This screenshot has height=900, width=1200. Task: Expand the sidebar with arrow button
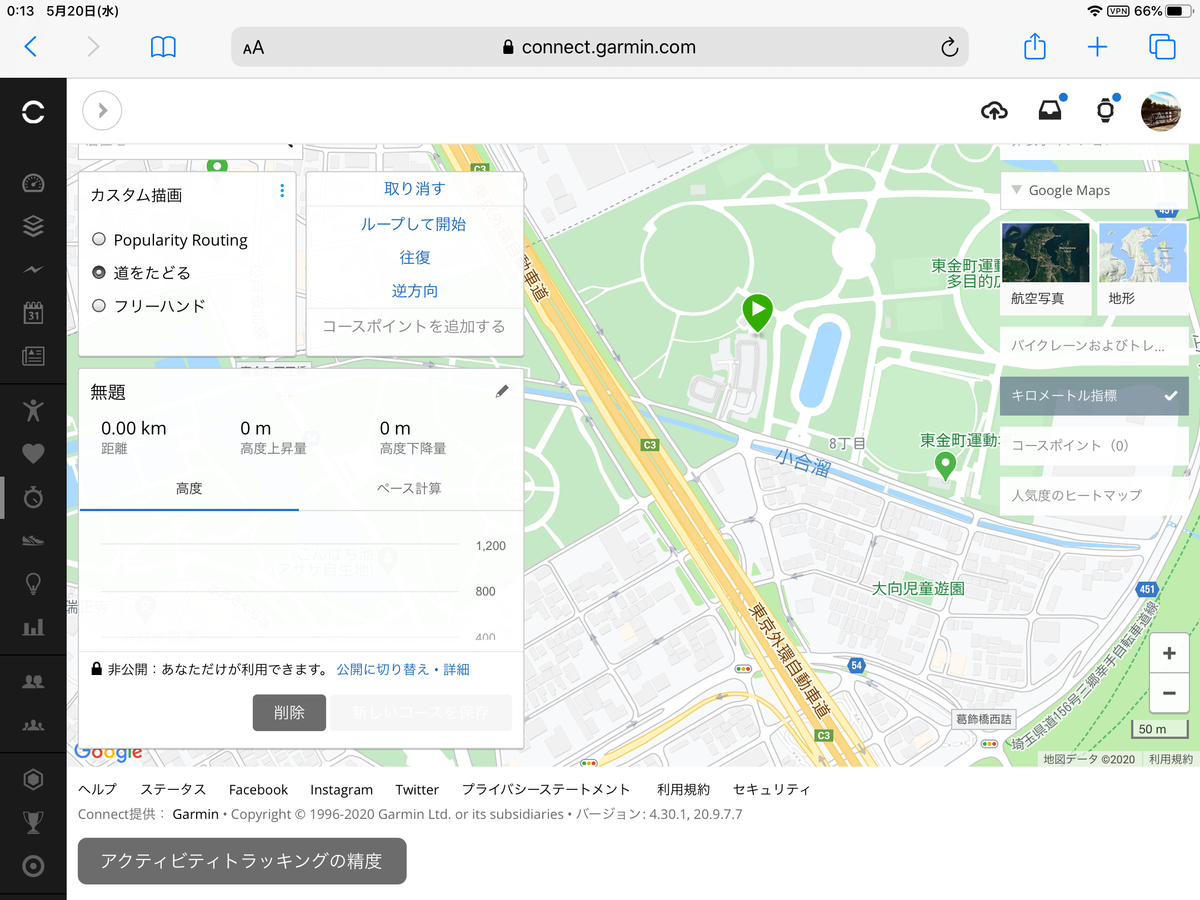102,111
